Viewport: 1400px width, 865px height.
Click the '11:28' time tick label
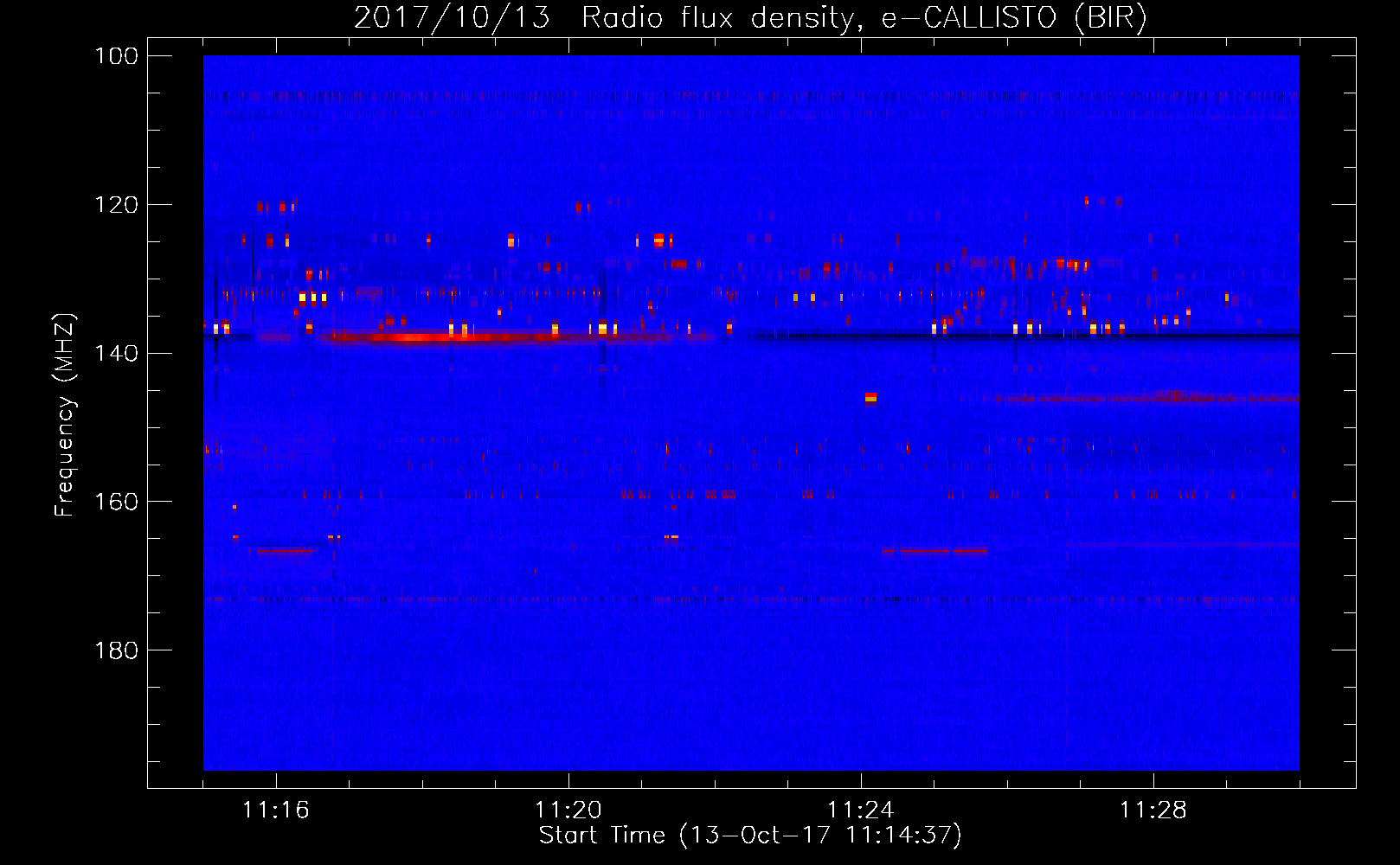click(x=1153, y=811)
